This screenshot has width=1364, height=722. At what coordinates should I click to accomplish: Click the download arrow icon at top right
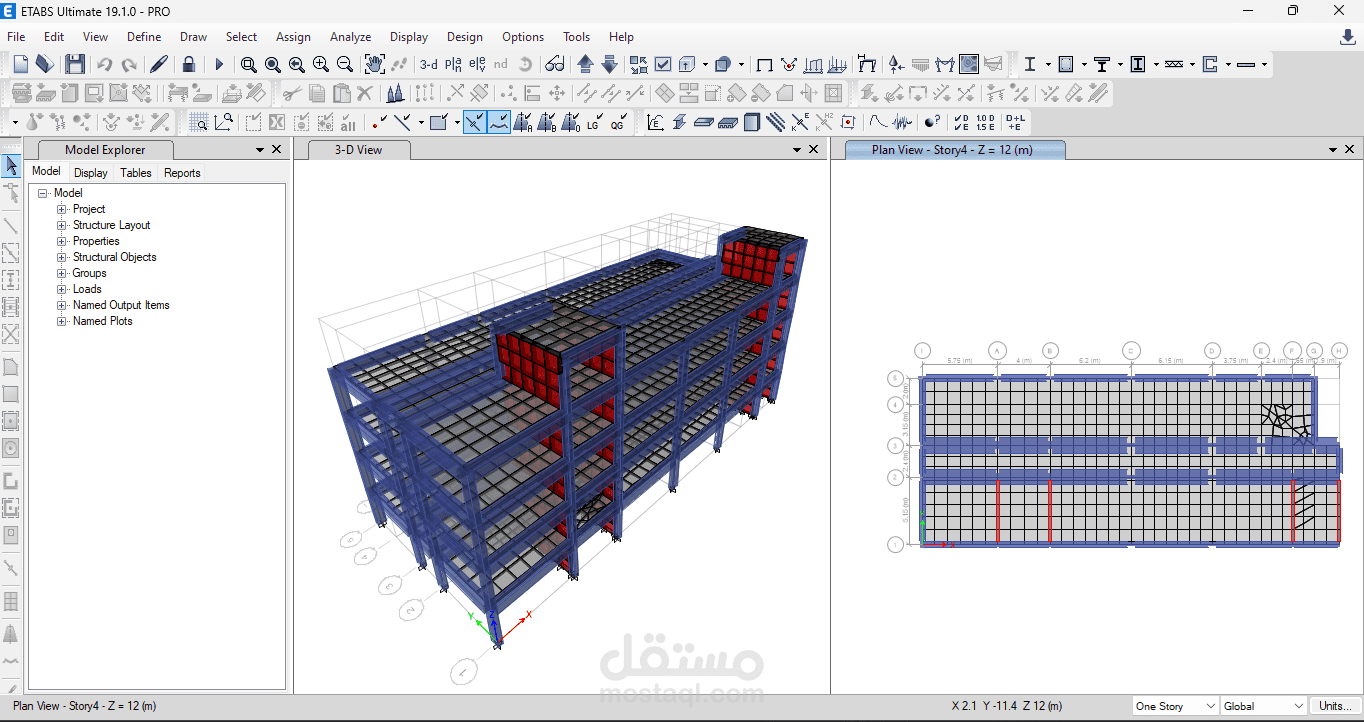click(1348, 37)
